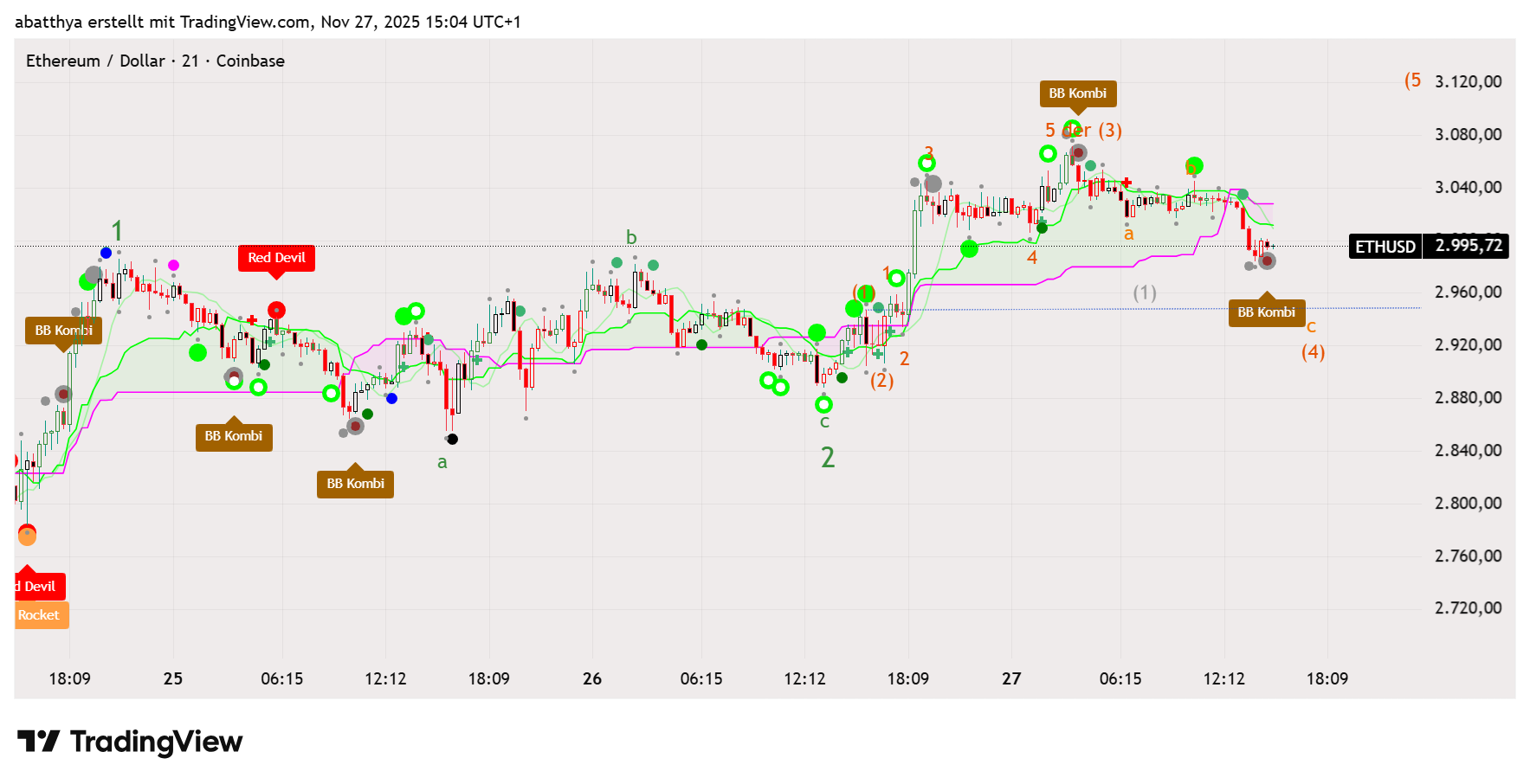This screenshot has height=784, width=1530.
Task: Click the gray "(1)" wave label
Action: 1145,293
